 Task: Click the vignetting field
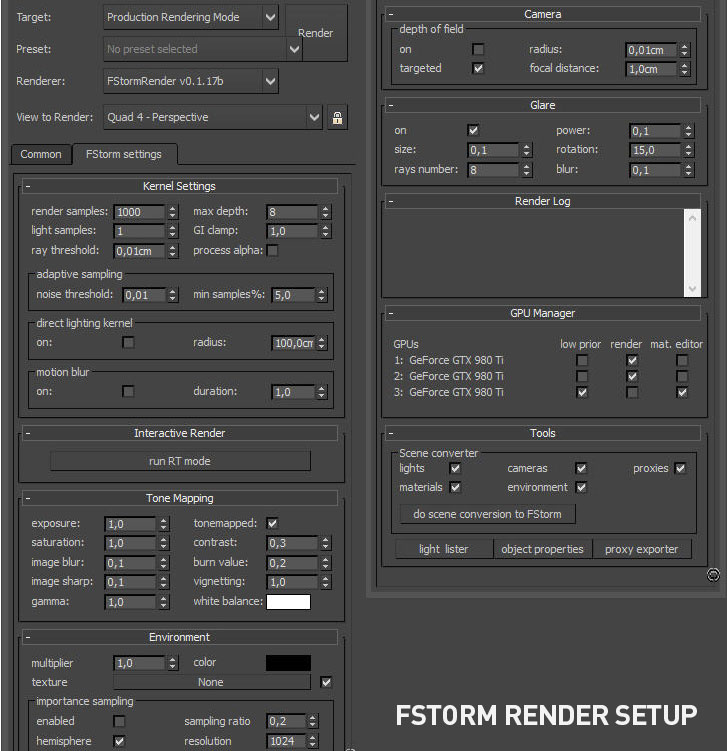tap(292, 582)
